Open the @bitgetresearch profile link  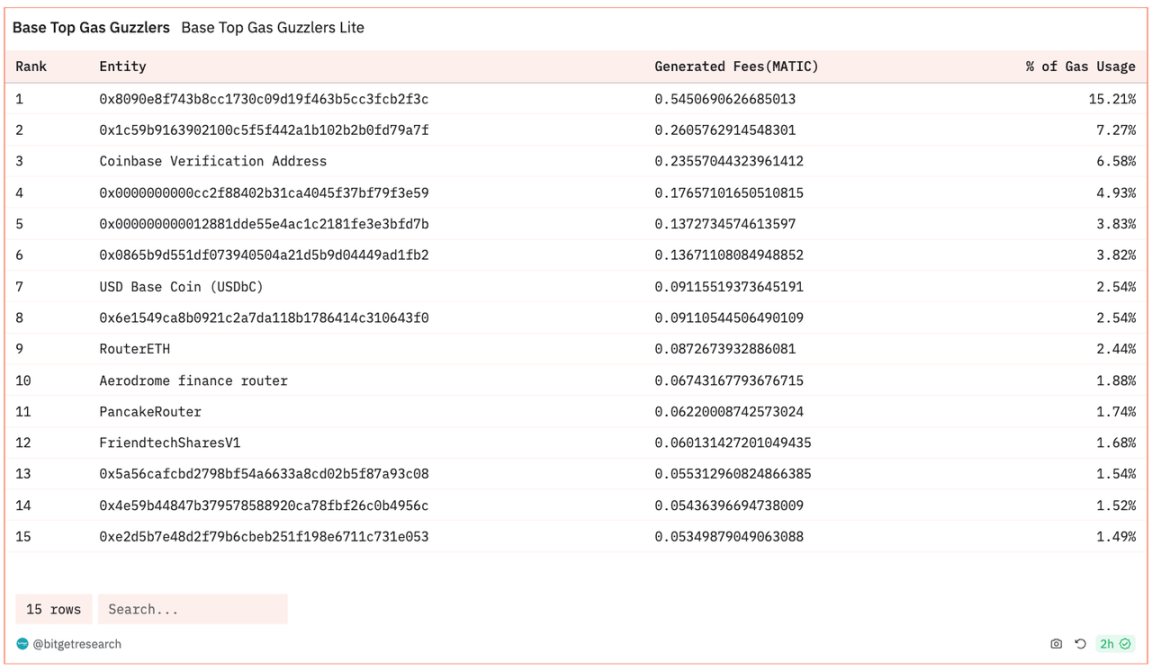77,644
